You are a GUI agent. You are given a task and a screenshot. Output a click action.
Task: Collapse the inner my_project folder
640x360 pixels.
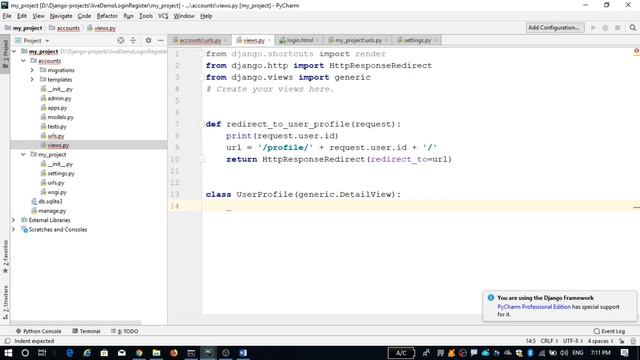(x=23, y=155)
